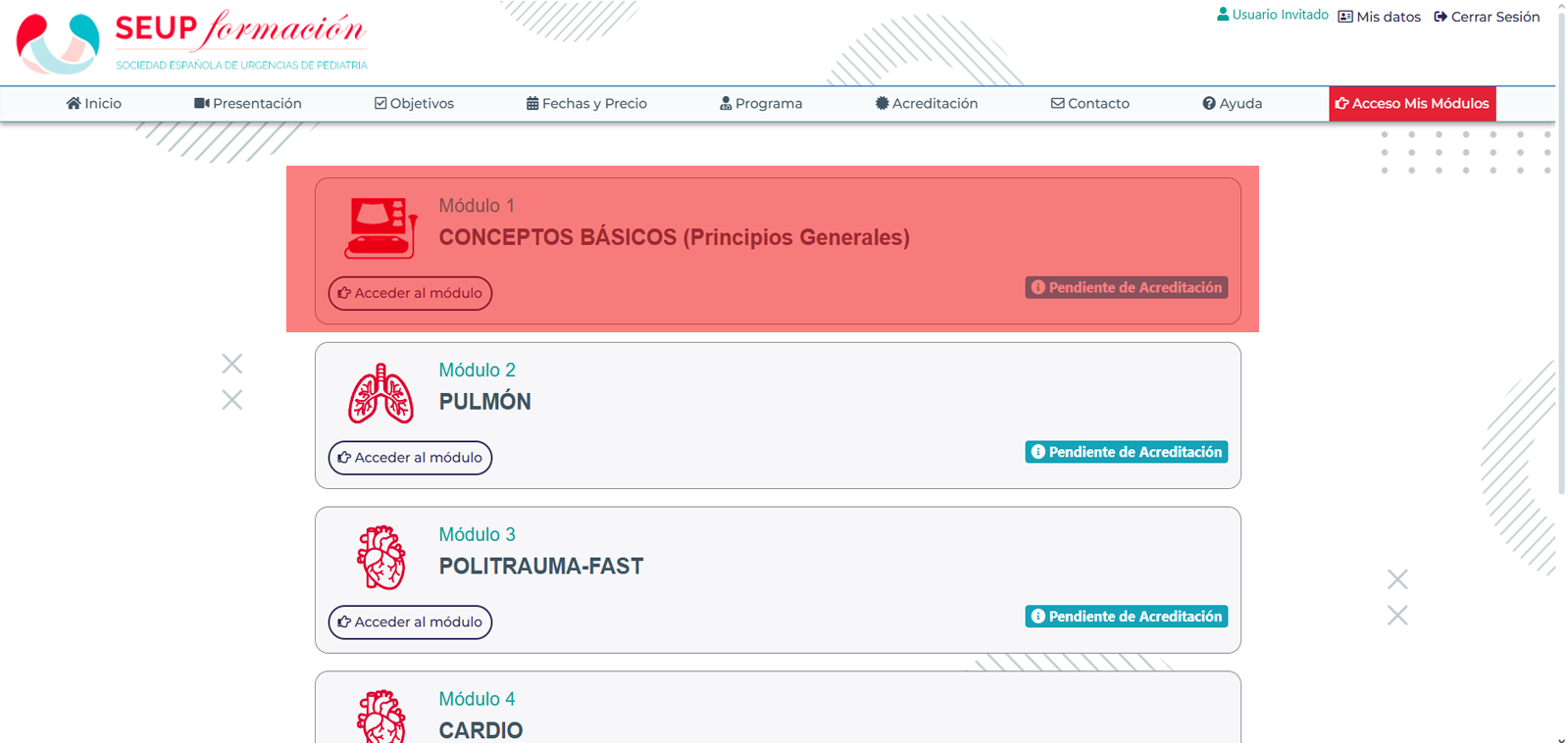1568x743 pixels.
Task: Open Fechas y Precio in navigation
Action: (586, 103)
